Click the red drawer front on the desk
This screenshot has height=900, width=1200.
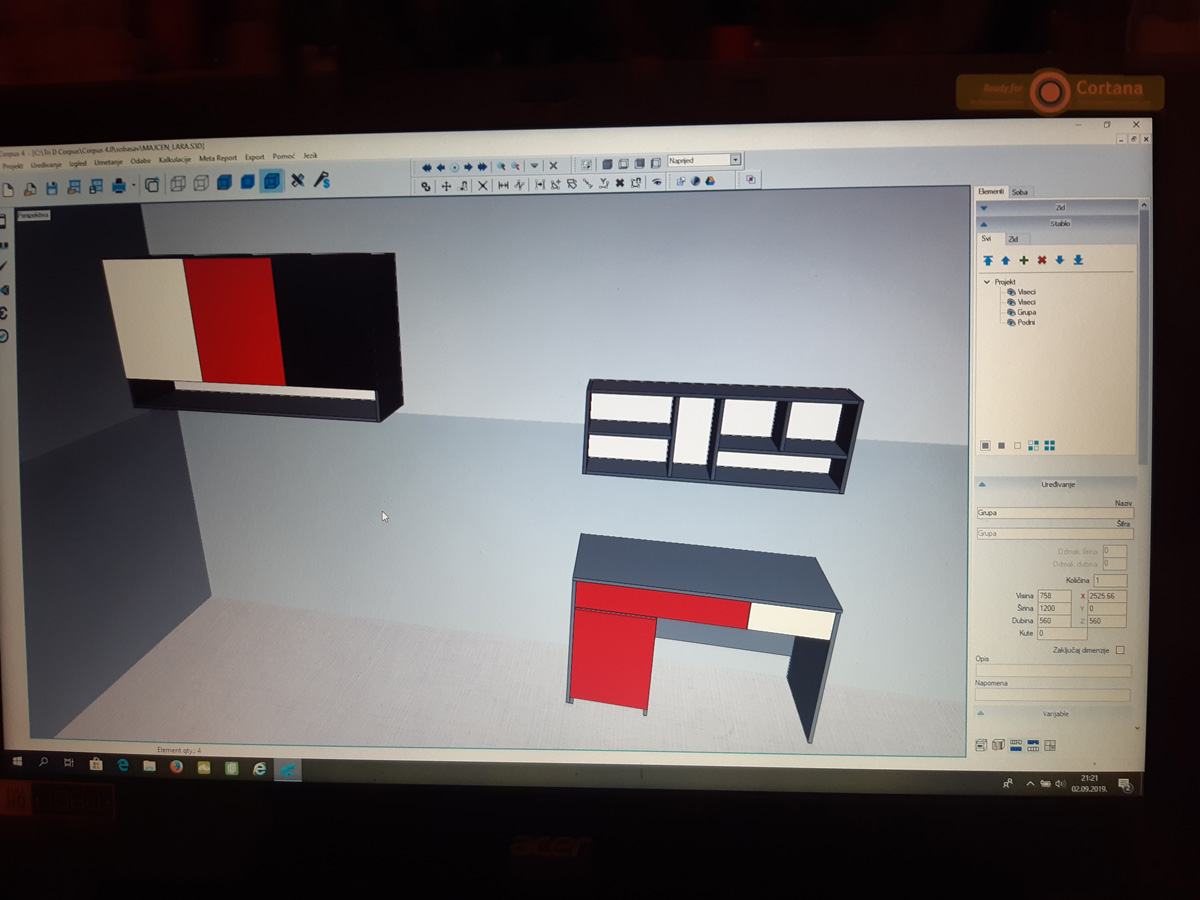click(662, 606)
